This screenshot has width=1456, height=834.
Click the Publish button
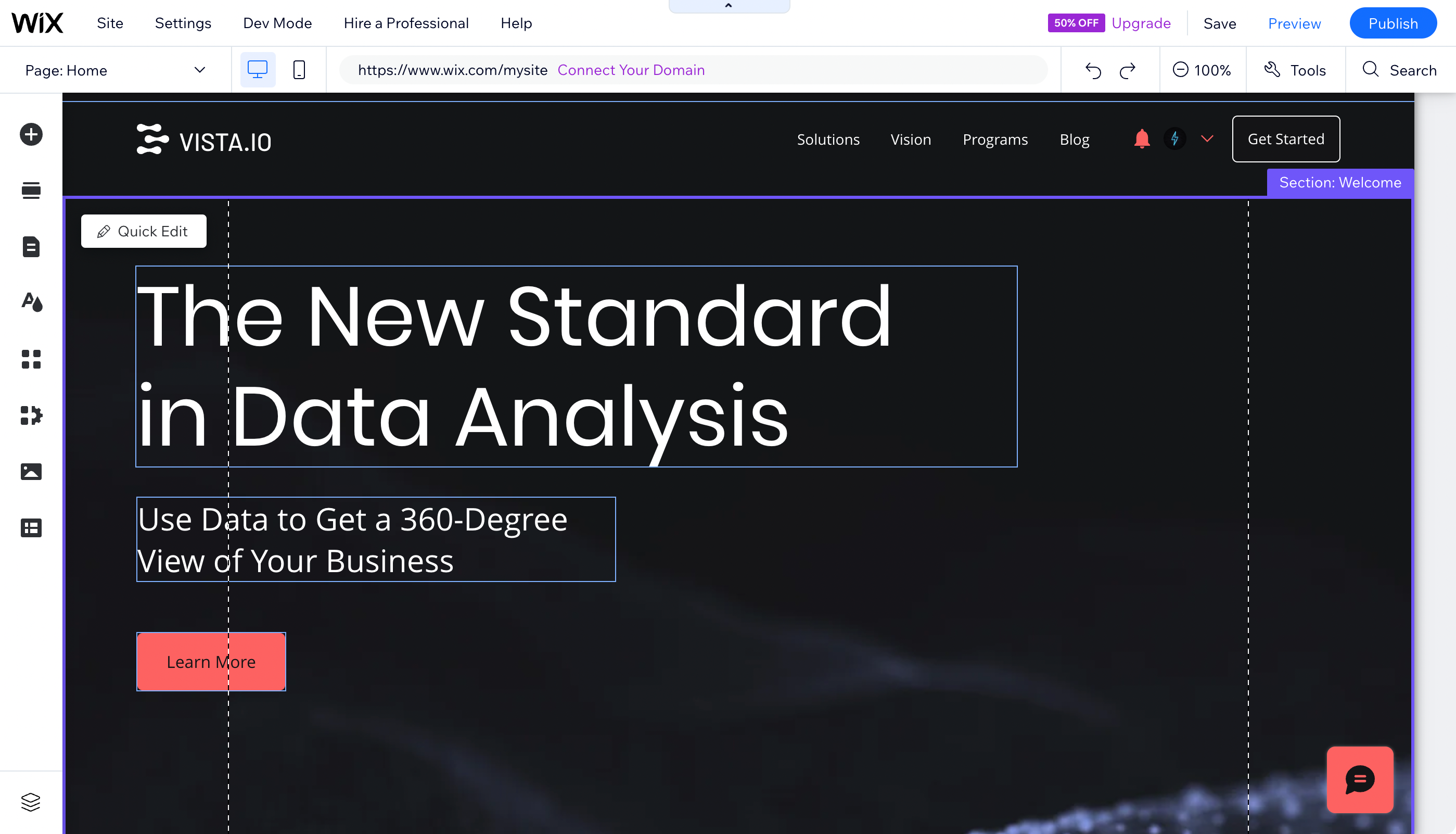click(1393, 23)
